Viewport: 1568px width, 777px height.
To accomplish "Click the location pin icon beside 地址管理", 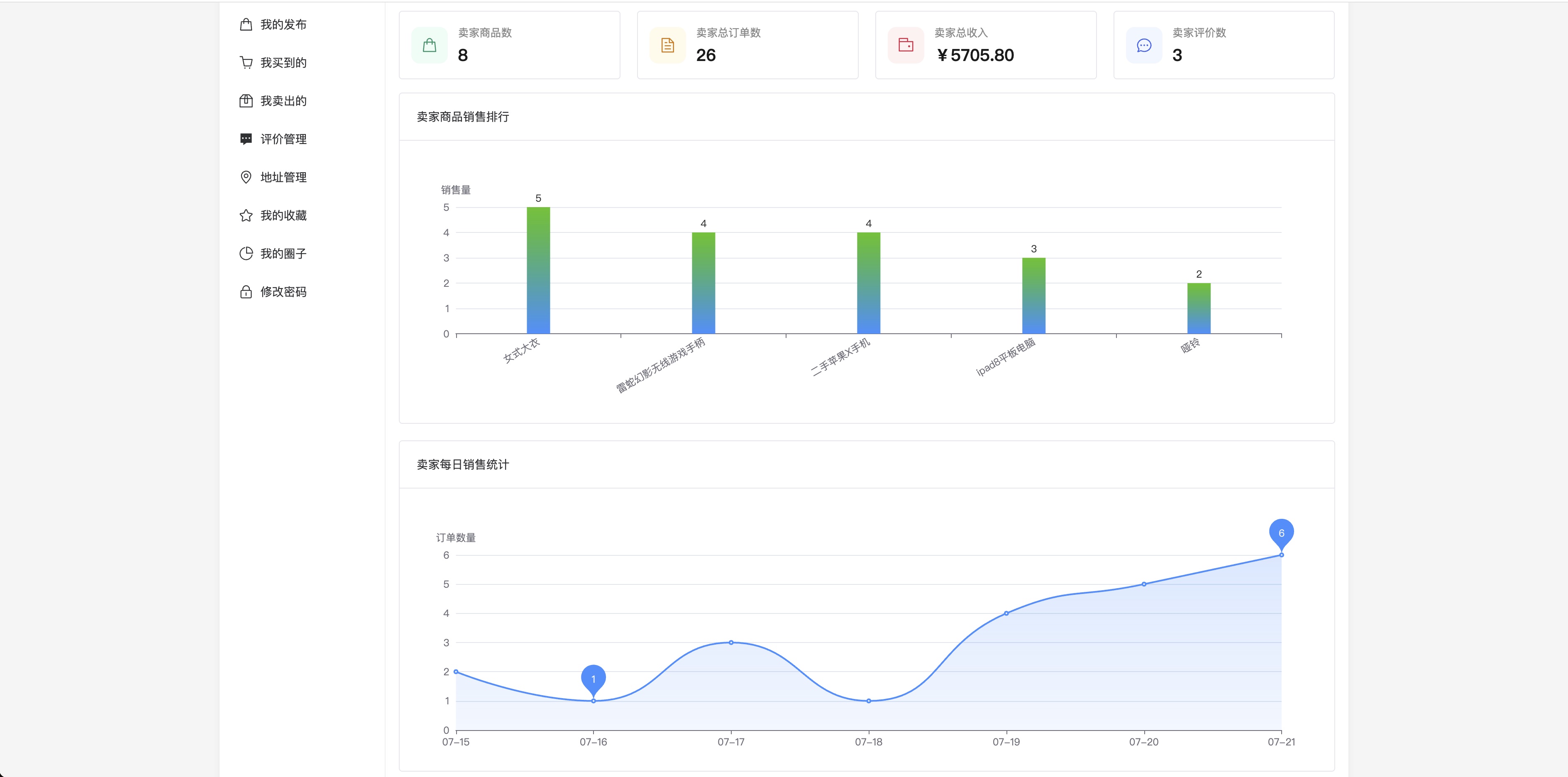I will (246, 177).
